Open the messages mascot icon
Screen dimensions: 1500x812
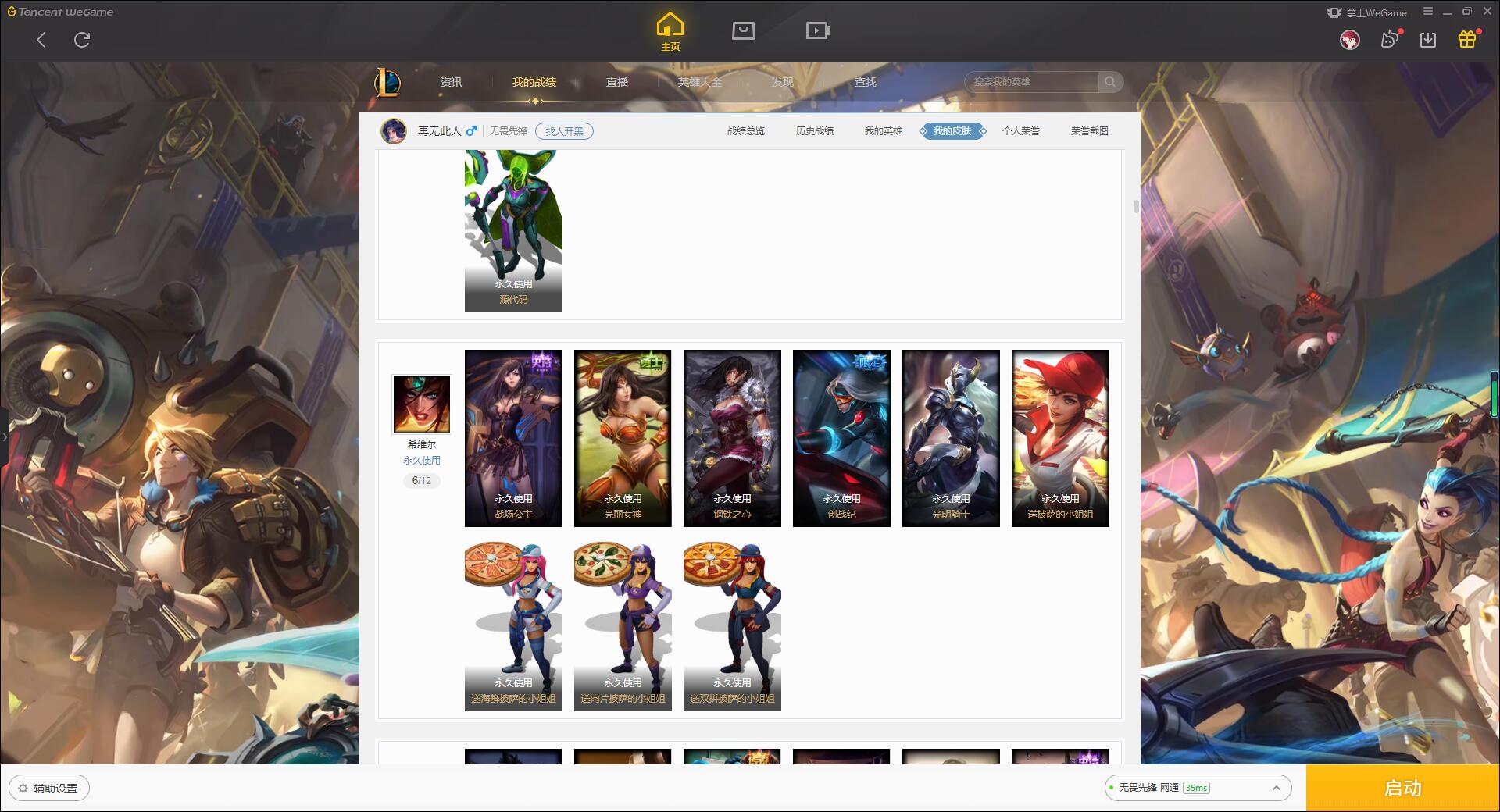pos(1390,39)
